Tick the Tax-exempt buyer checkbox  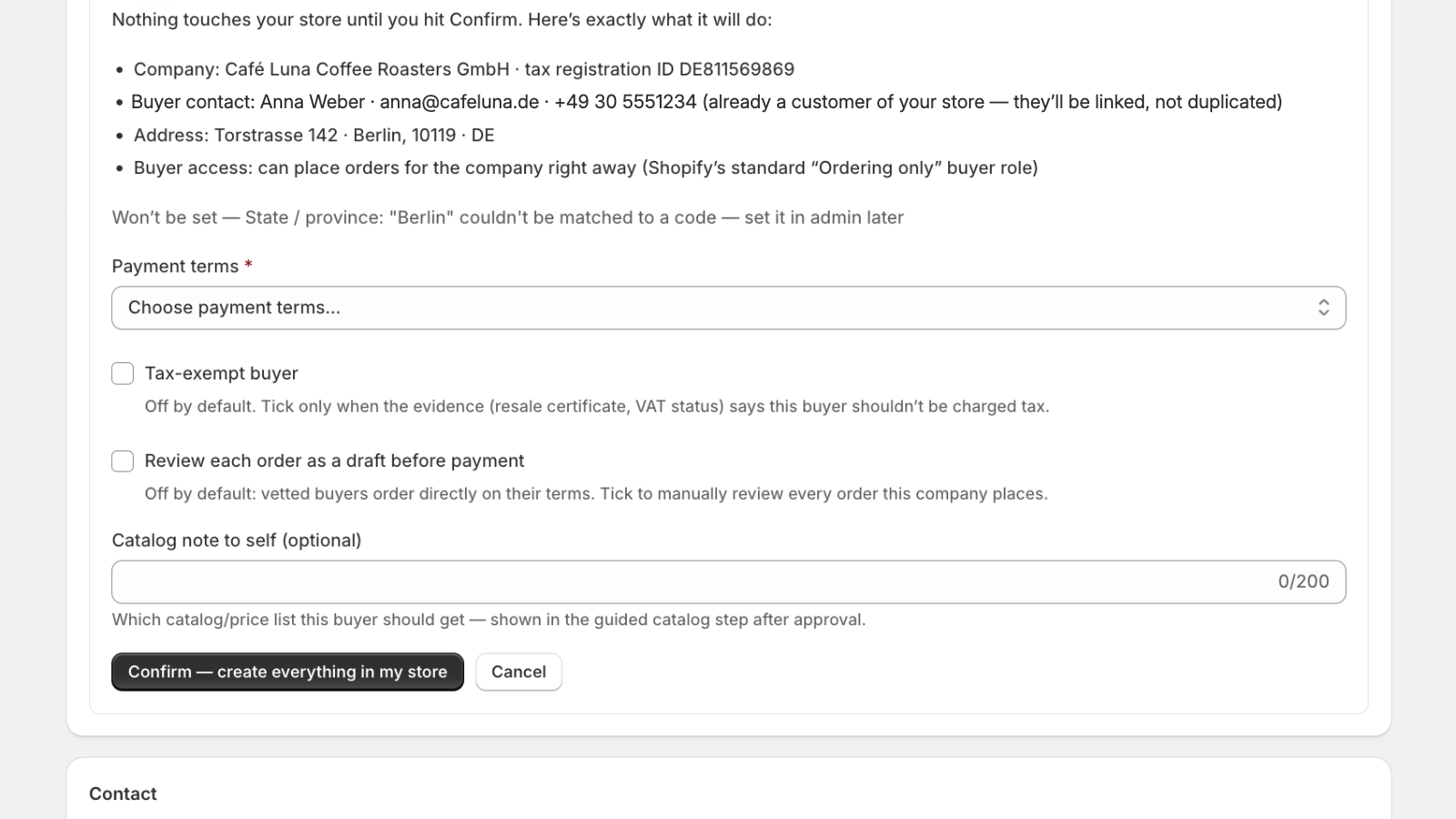(123, 373)
